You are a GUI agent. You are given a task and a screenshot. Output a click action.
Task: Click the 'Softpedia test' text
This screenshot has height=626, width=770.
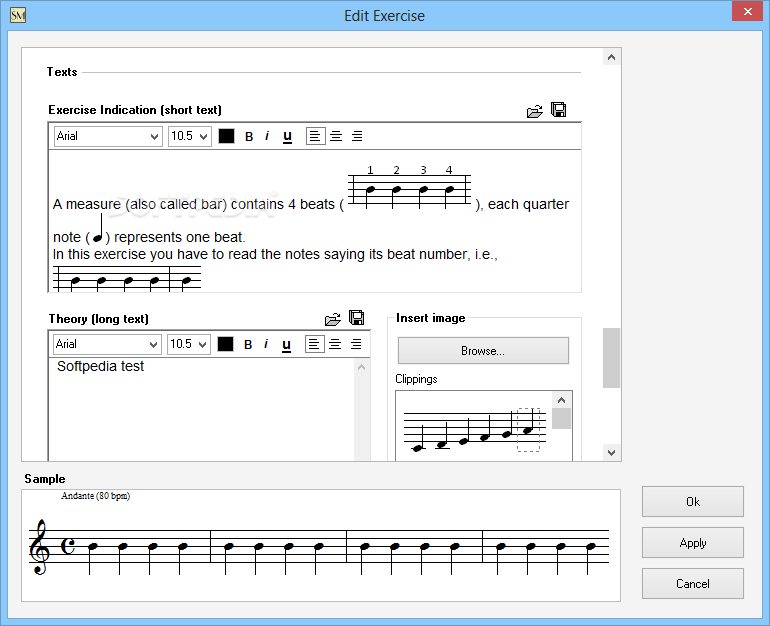click(x=100, y=366)
